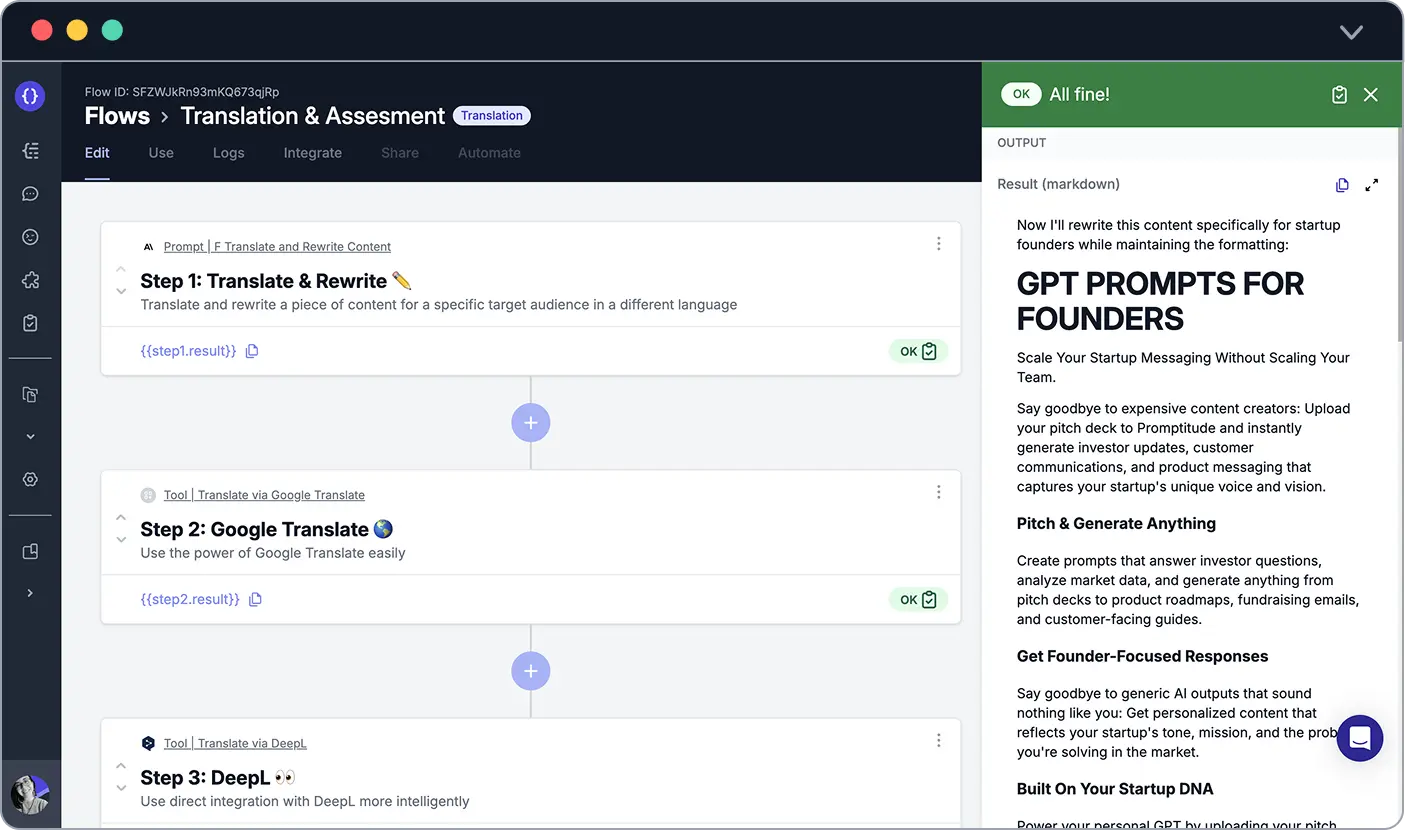This screenshot has width=1405, height=830.
Task: Switch to the Use tab
Action: point(161,153)
